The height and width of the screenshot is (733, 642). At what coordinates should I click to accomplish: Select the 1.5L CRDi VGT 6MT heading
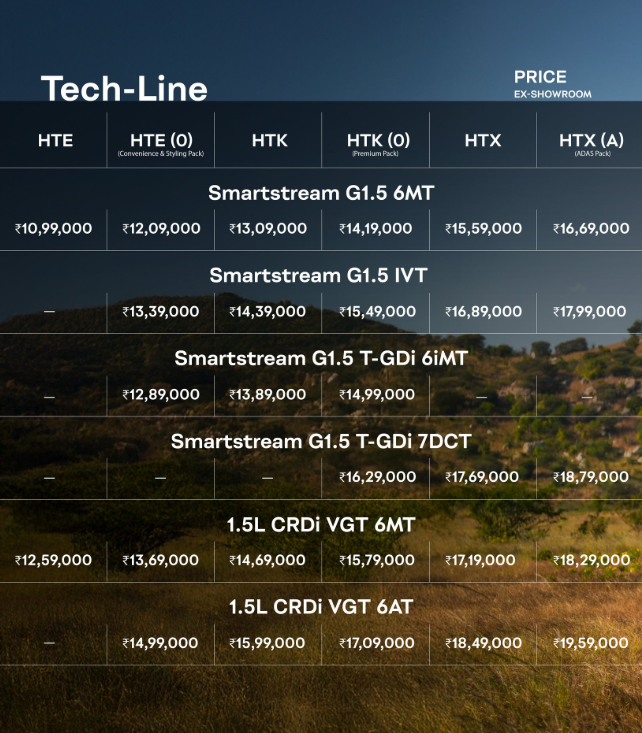click(321, 524)
